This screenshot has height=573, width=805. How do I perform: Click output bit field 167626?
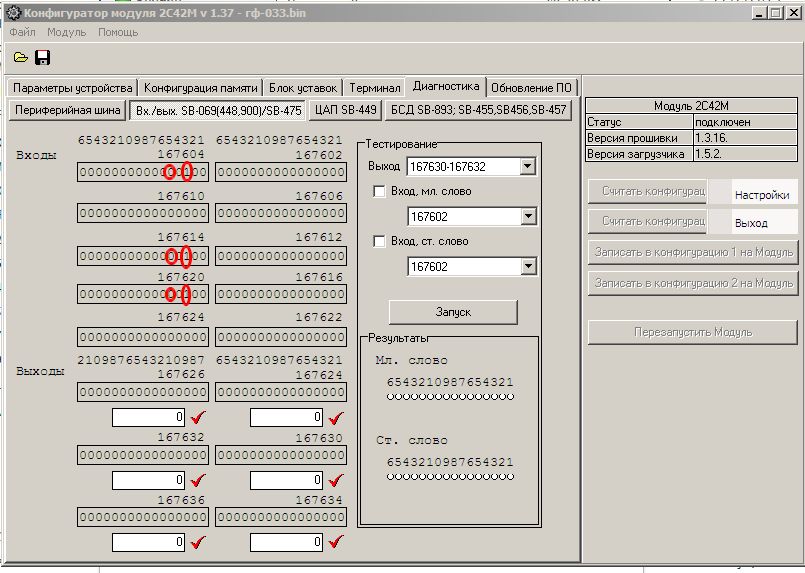point(143,392)
